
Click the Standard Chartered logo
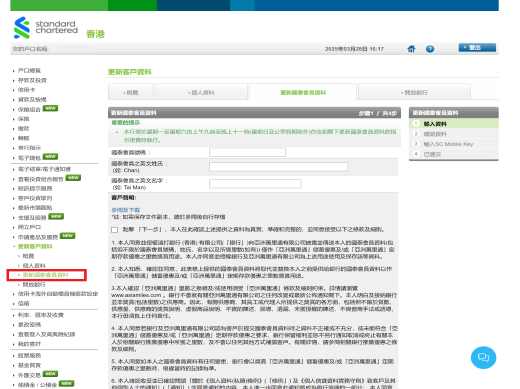coord(46,28)
